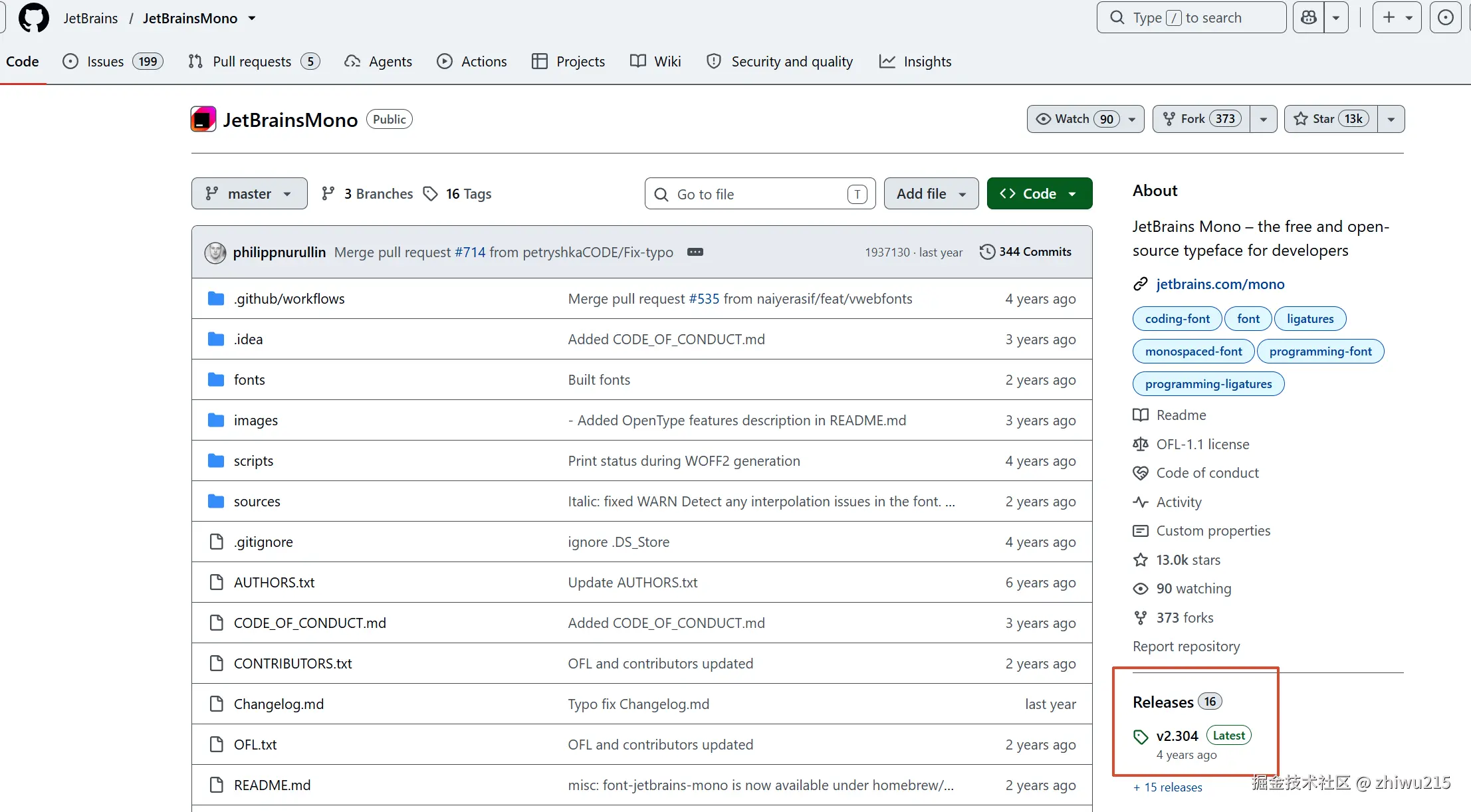Open the jetbrains.com/mono website link

1220,284
